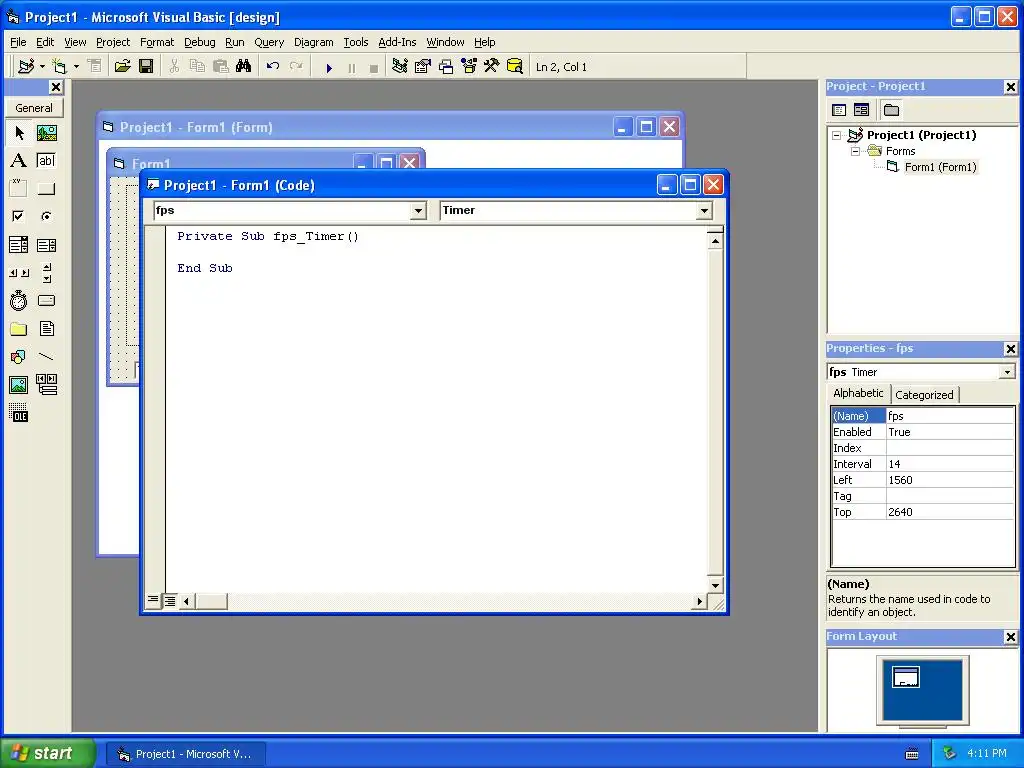Open the Properties Window toolbar icon
The height and width of the screenshot is (768, 1024).
click(x=423, y=67)
